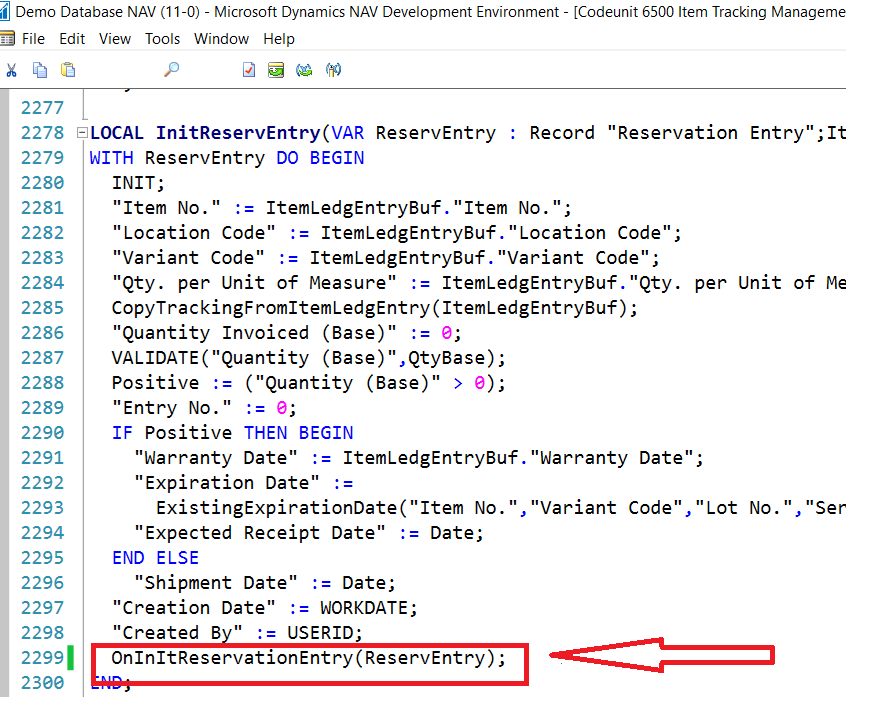Click the "Location Code" assignment line
The height and width of the screenshot is (707, 882).
pyautogui.click(x=397, y=233)
